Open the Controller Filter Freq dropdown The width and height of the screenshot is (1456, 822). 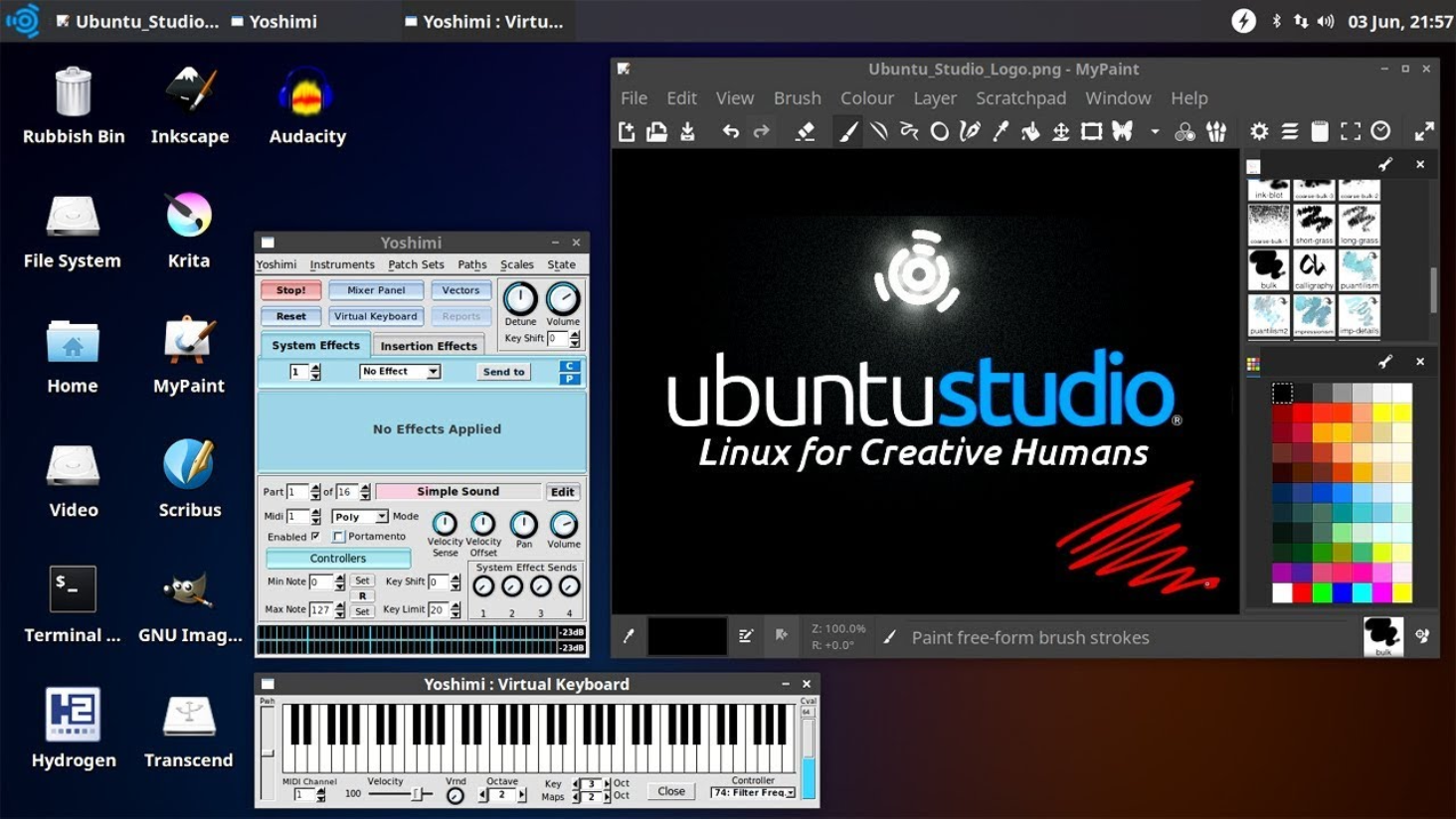753,793
